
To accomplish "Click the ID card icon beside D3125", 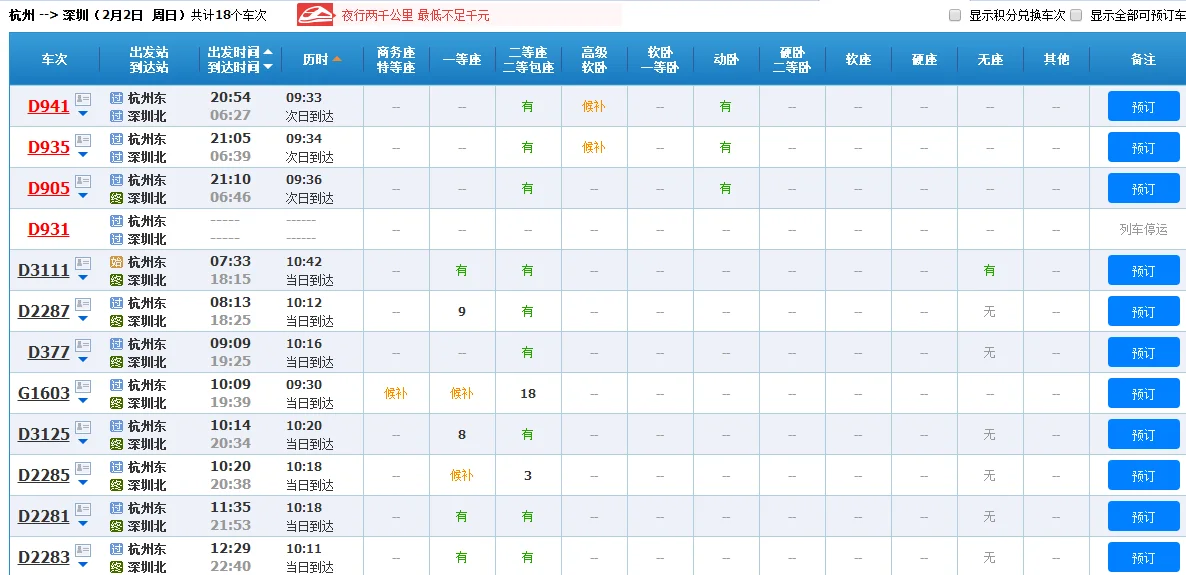I will (x=82, y=427).
